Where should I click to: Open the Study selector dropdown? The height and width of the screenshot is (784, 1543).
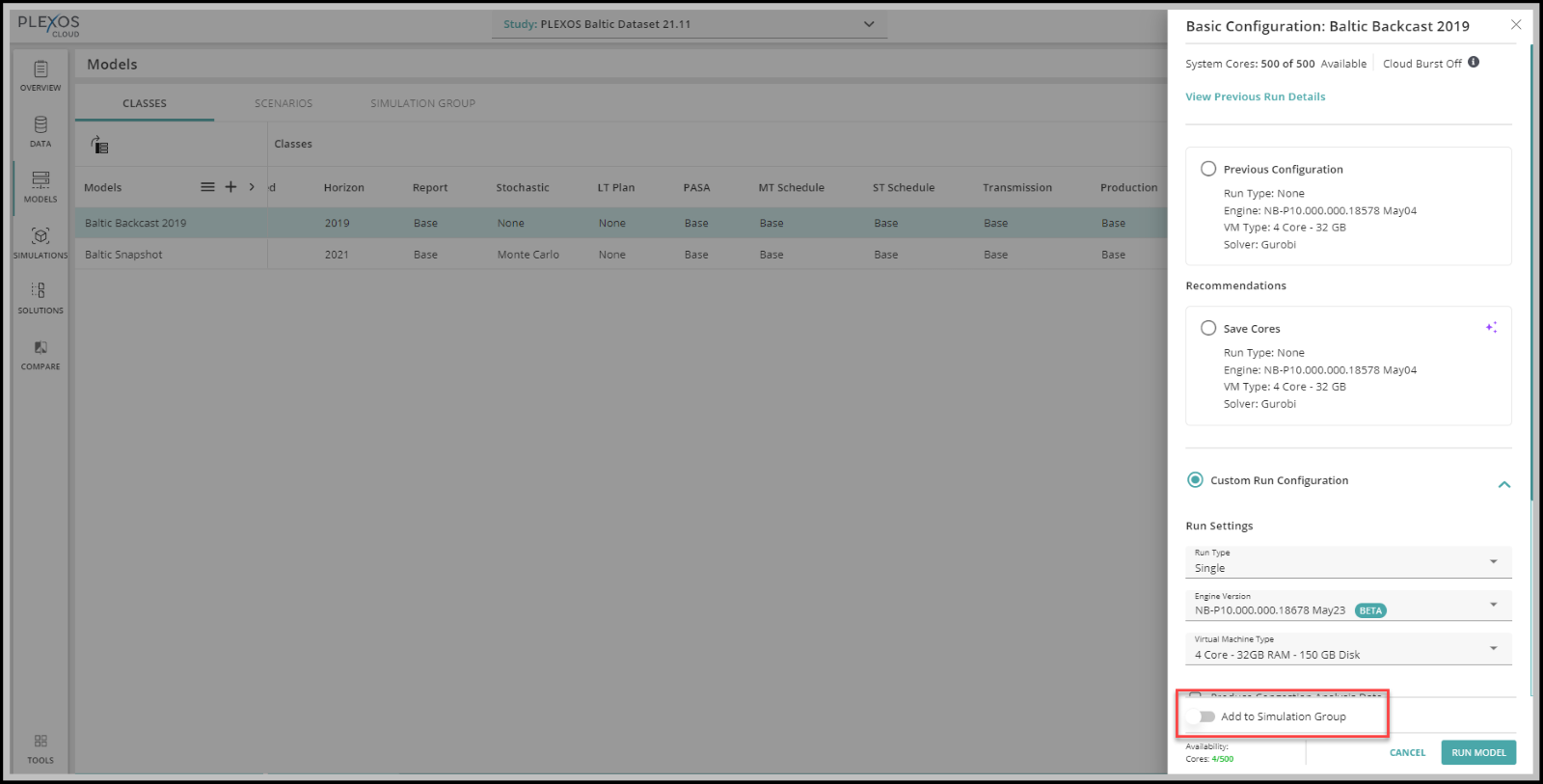point(689,24)
